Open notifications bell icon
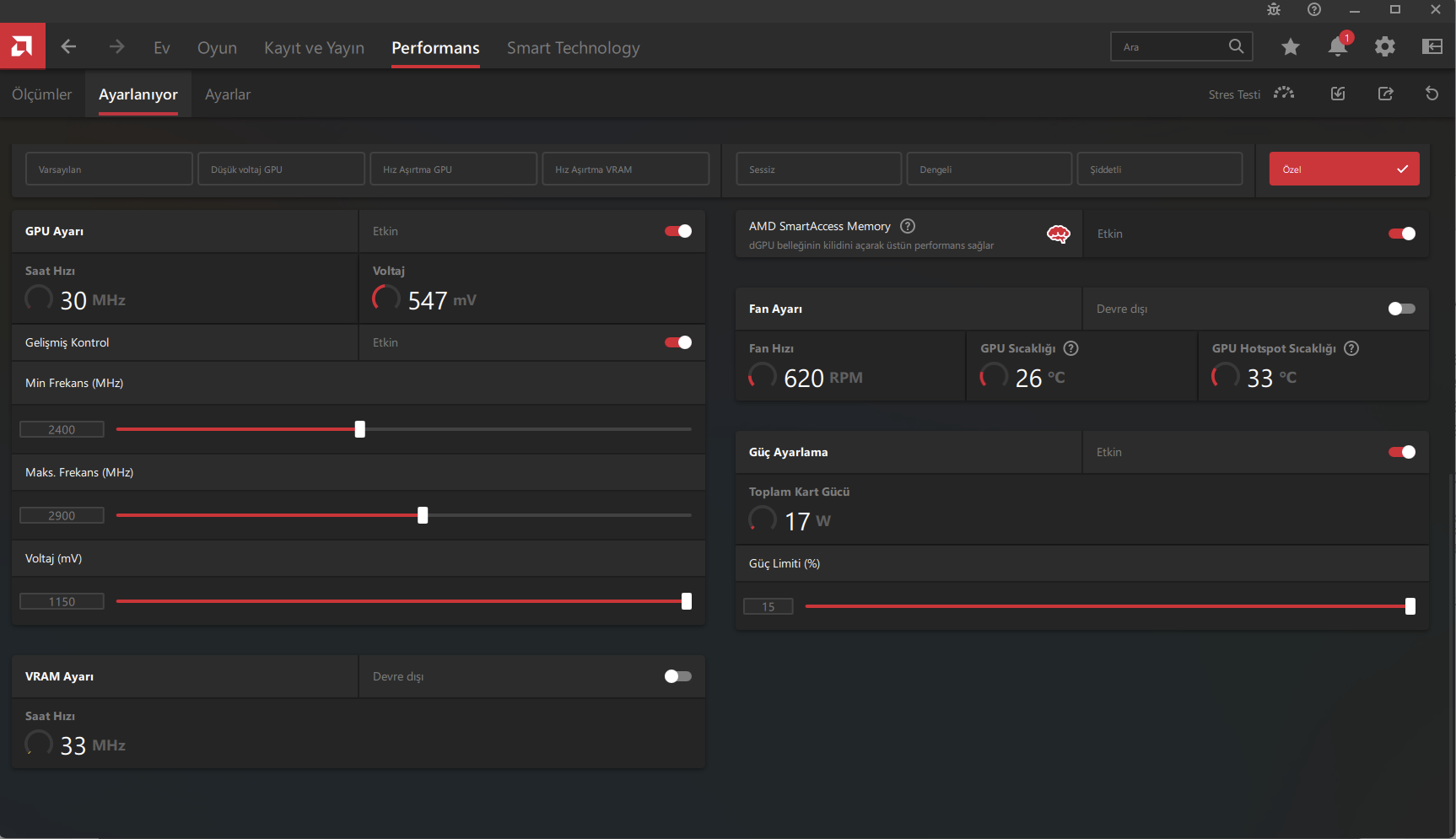Screen dimensions: 1456x839 click(x=1338, y=46)
